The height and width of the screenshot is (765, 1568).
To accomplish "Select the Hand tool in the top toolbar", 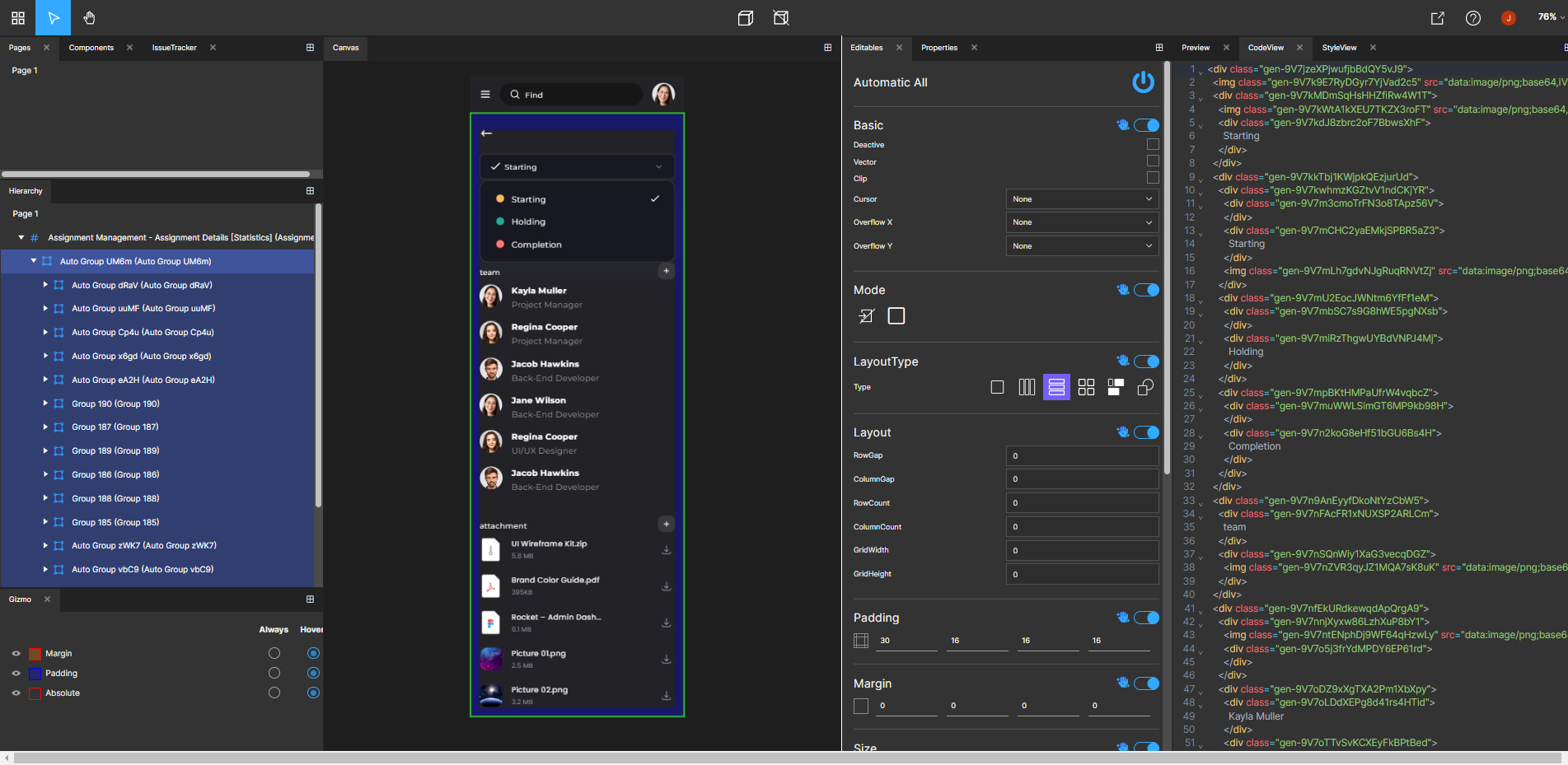I will pos(89,17).
